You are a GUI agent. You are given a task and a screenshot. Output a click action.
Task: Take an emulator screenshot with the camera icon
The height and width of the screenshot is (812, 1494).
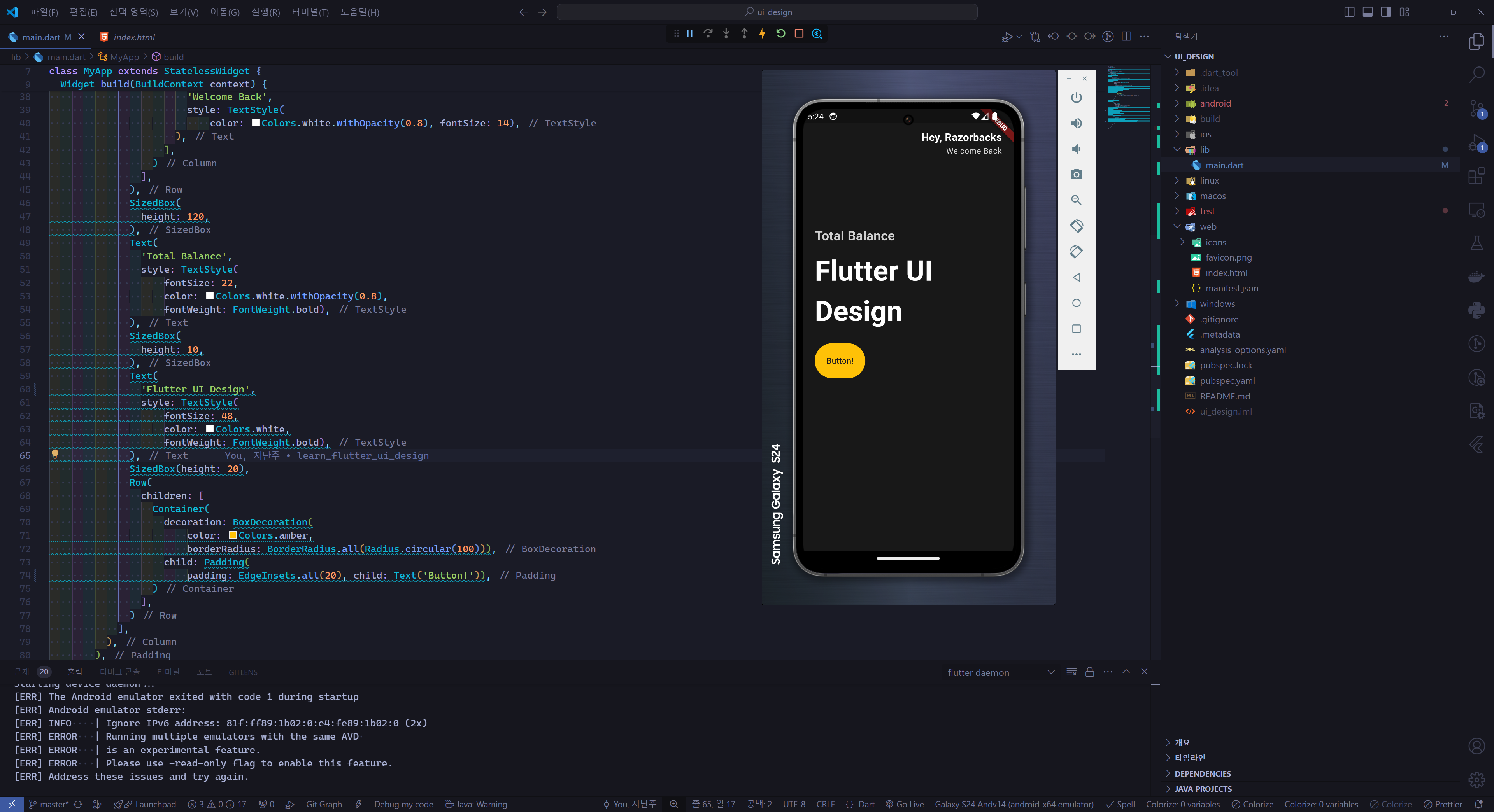pos(1077,175)
